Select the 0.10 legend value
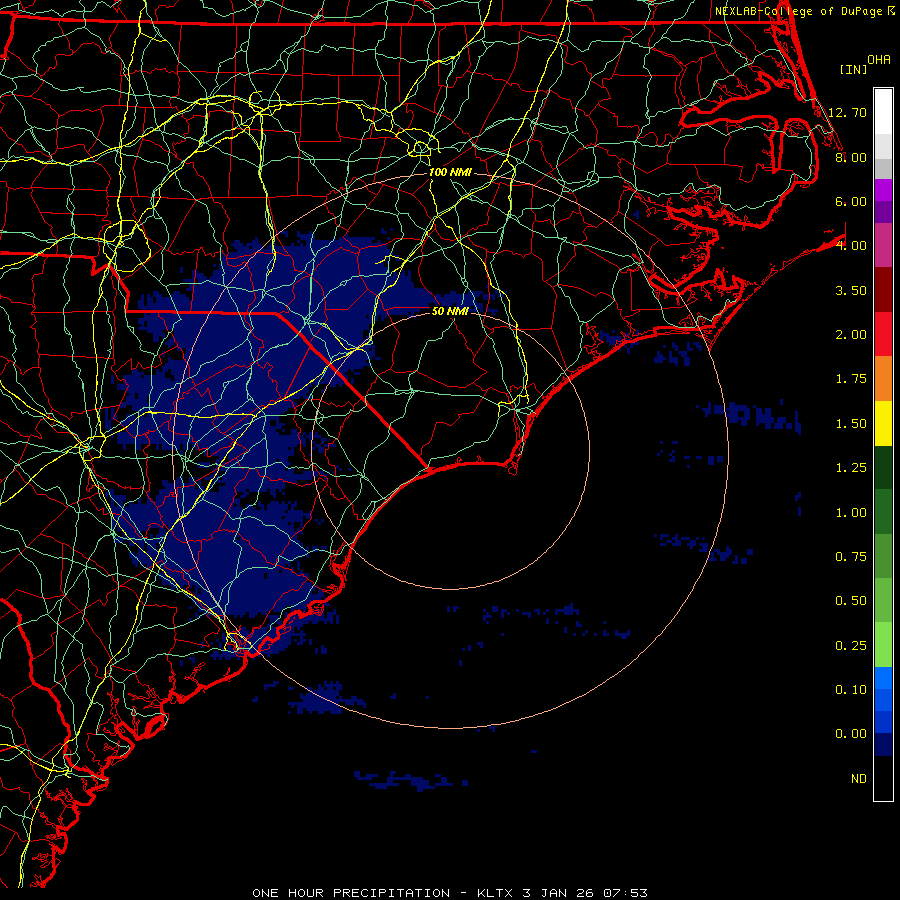This screenshot has width=900, height=900. (851, 690)
